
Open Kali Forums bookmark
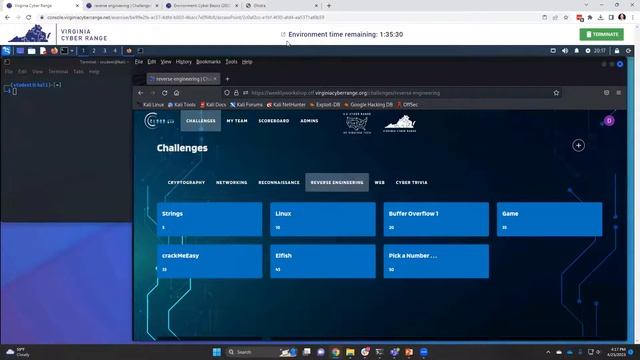click(247, 104)
